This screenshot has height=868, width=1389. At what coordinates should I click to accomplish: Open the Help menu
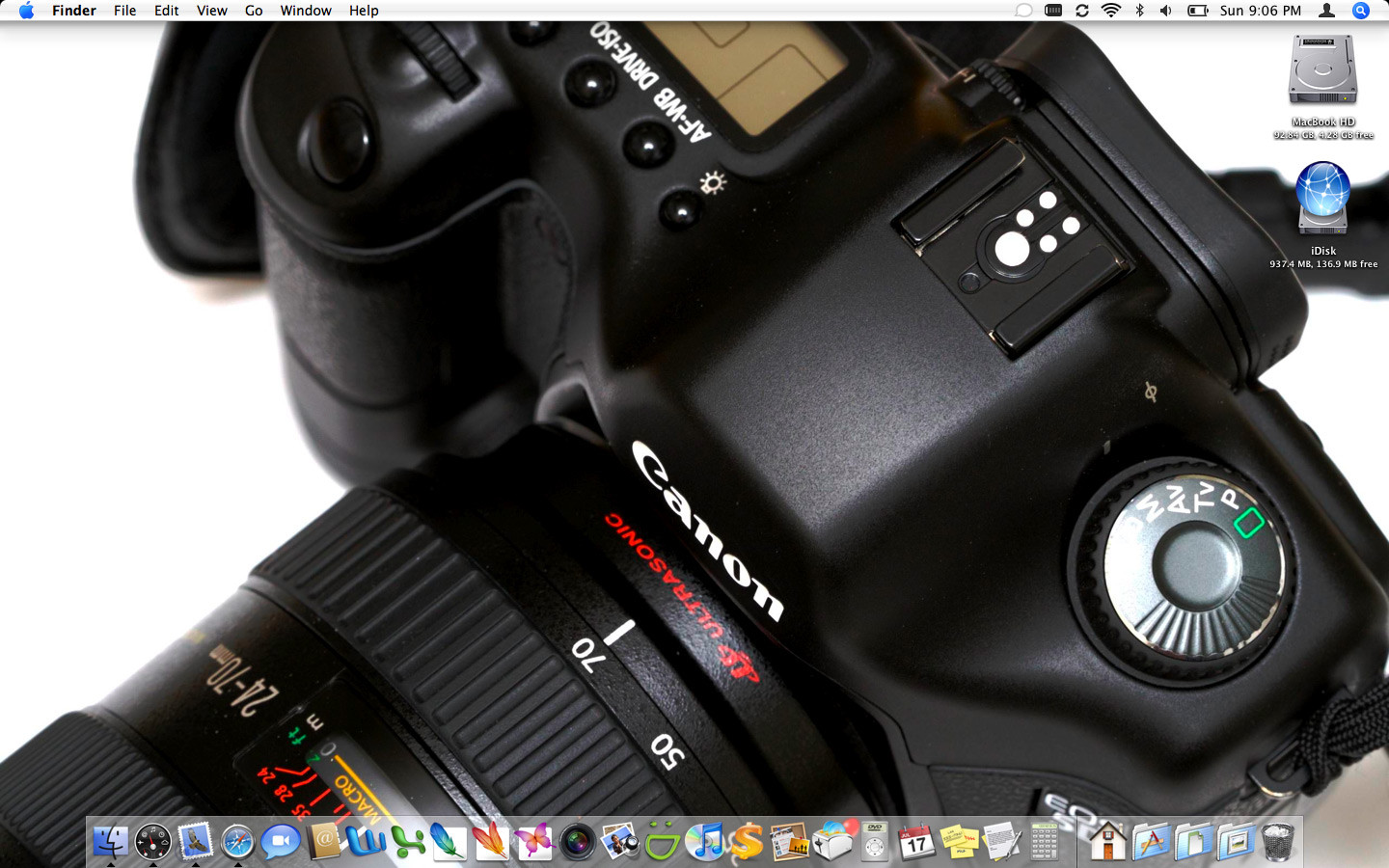364,11
